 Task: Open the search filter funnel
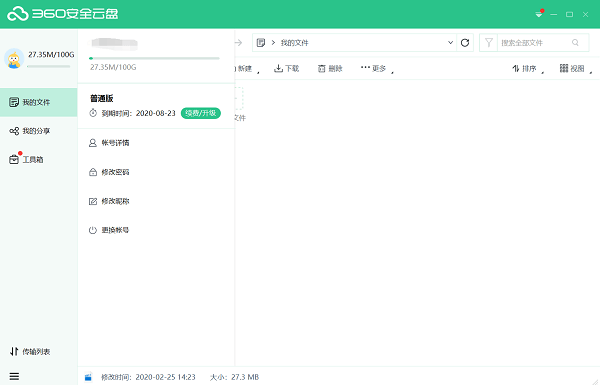pyautogui.click(x=489, y=42)
